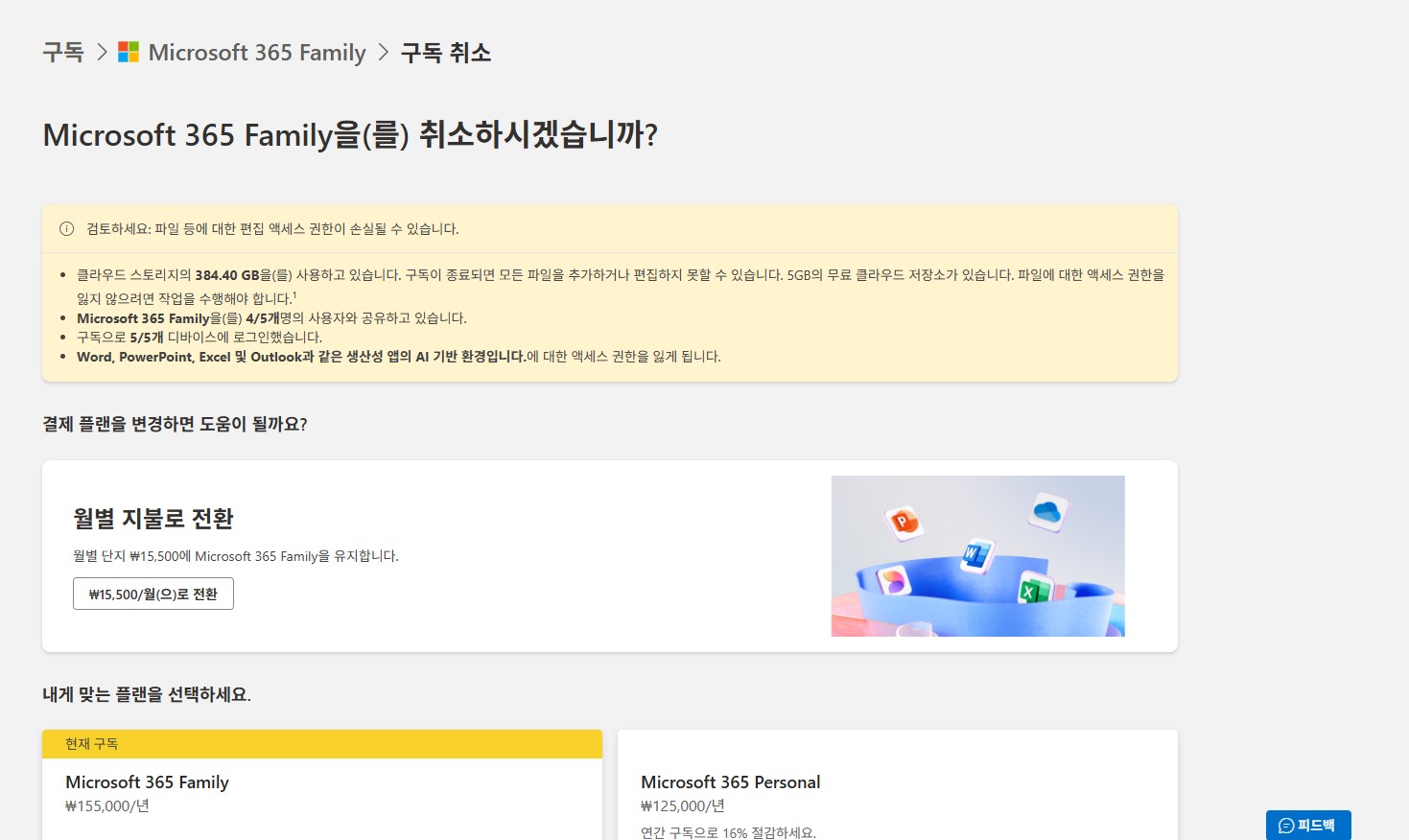
Task: Open Microsoft 365 Family breadcrumb link
Action: point(257,53)
